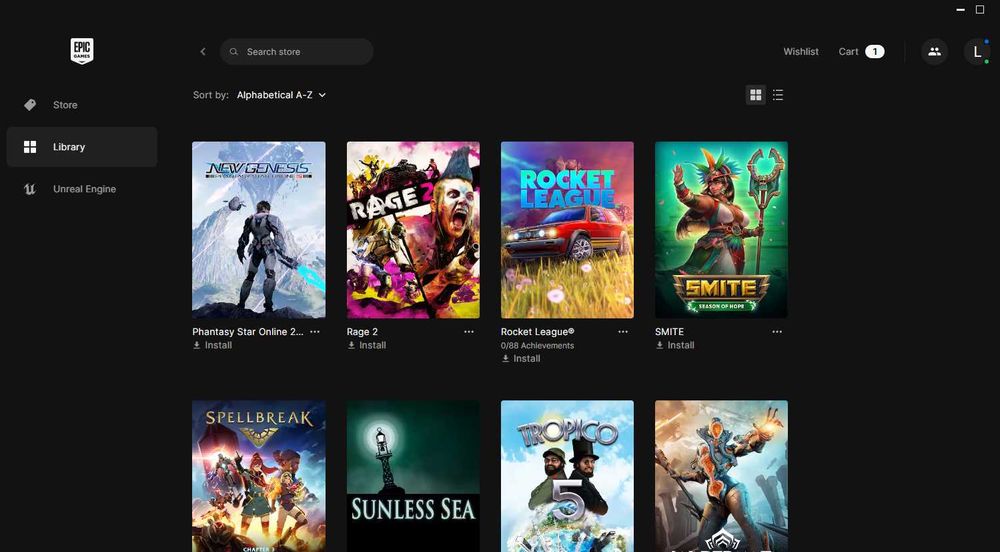Click the Rage 2 title text
Viewport: 1000px width, 552px height.
pos(362,331)
